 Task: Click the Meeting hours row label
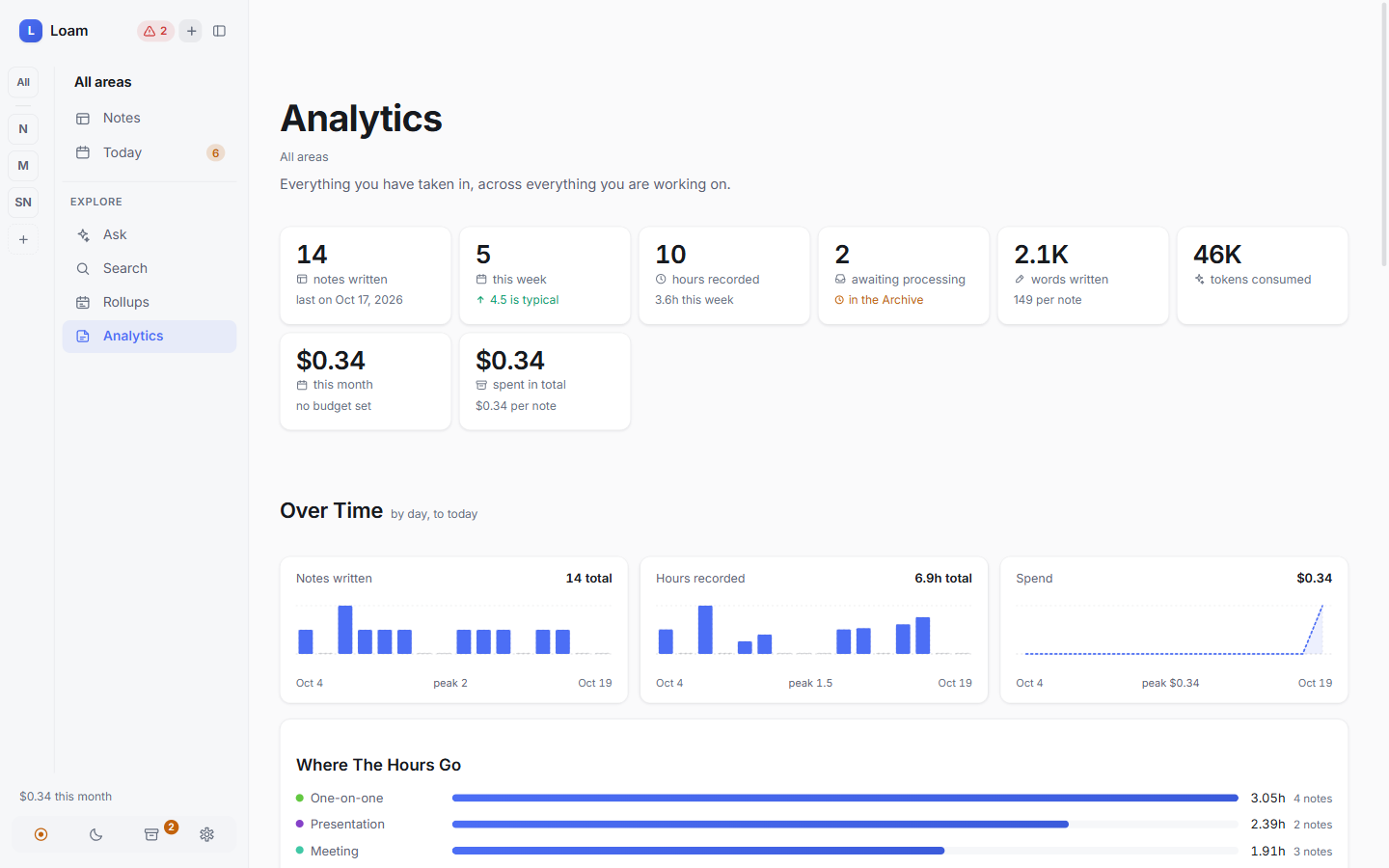[x=334, y=851]
